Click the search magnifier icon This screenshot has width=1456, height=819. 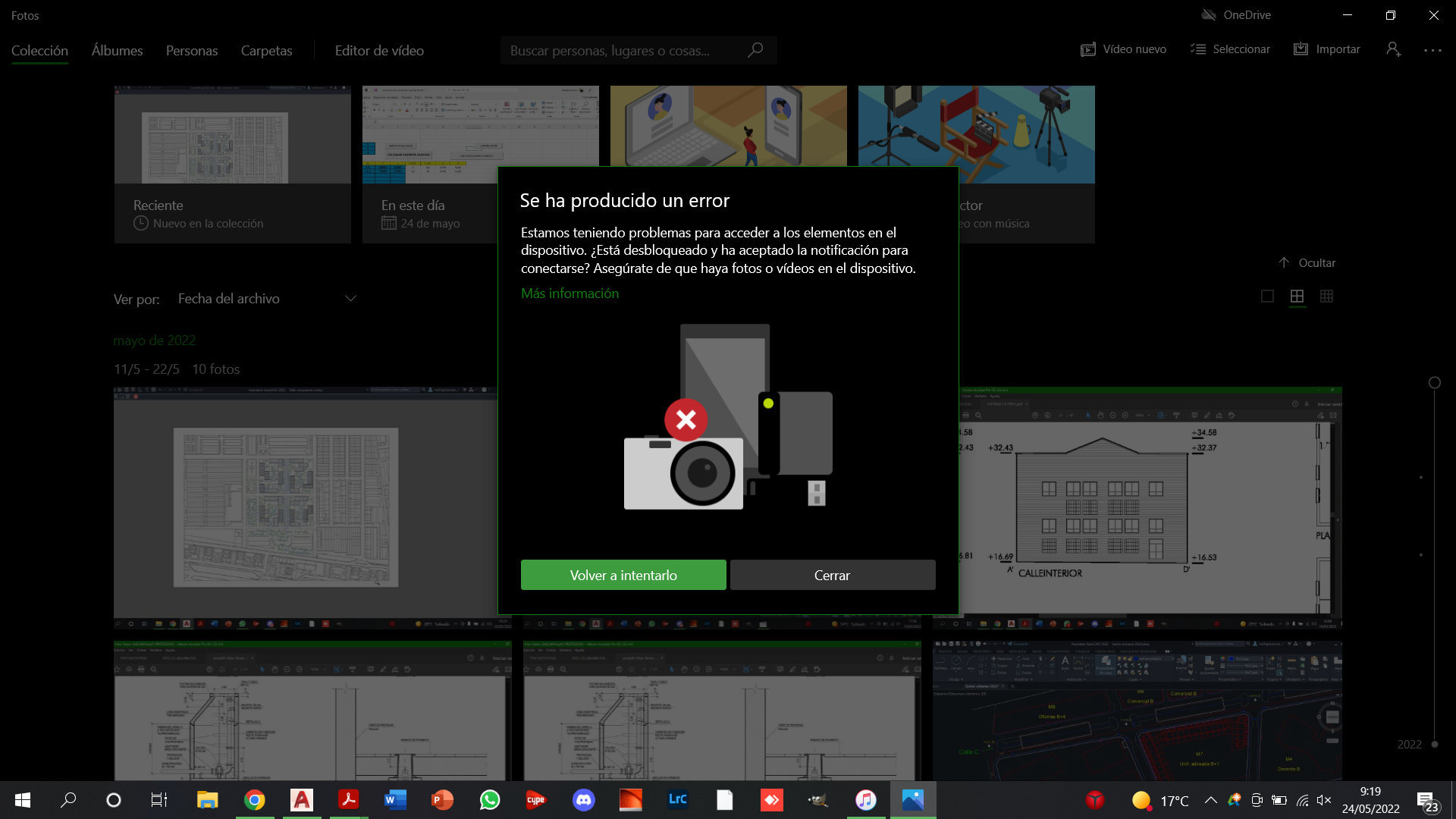[755, 50]
